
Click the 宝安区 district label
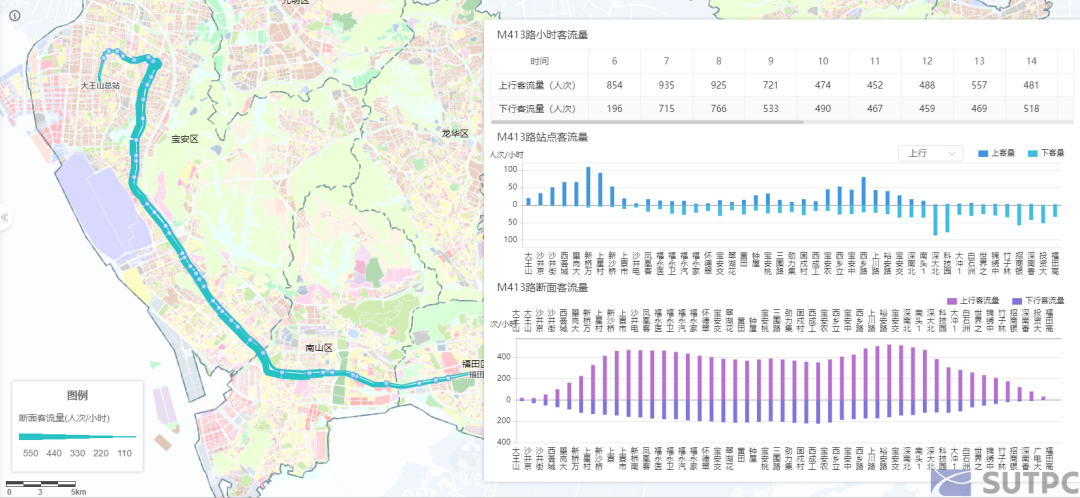click(x=185, y=139)
